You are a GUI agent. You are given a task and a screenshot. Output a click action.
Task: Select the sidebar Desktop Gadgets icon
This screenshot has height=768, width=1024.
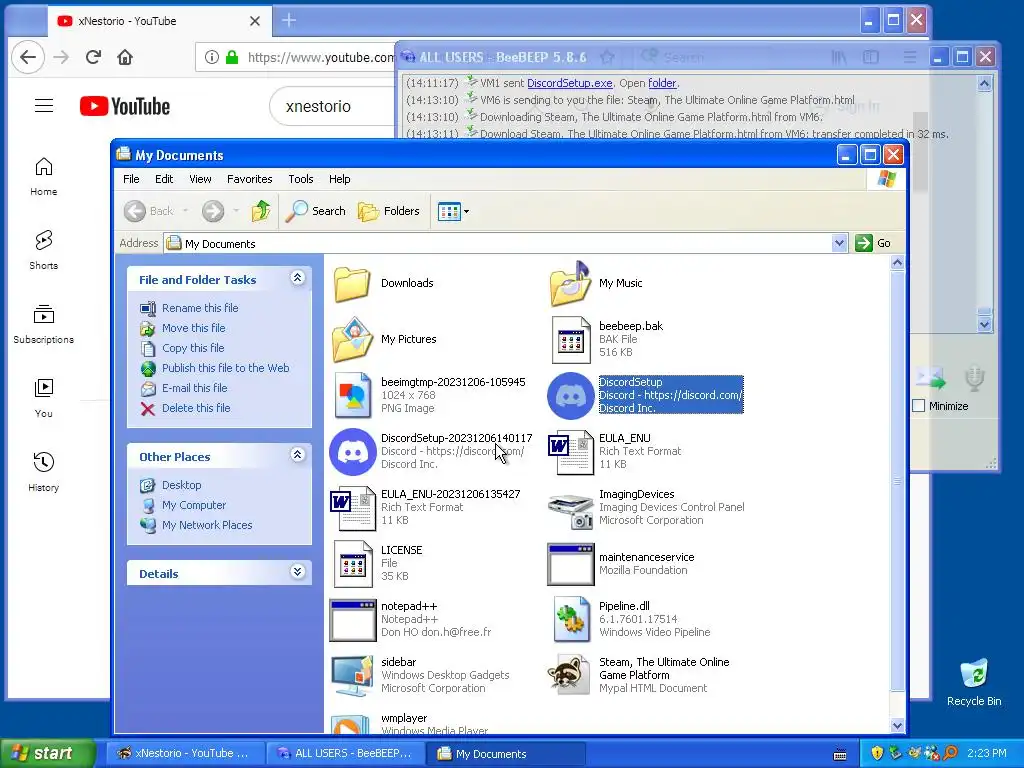pos(353,676)
